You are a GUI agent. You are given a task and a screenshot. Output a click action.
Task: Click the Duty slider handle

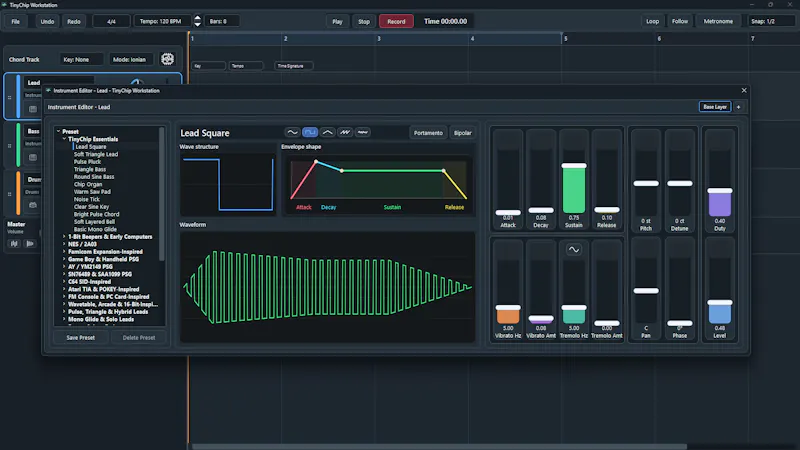click(719, 190)
